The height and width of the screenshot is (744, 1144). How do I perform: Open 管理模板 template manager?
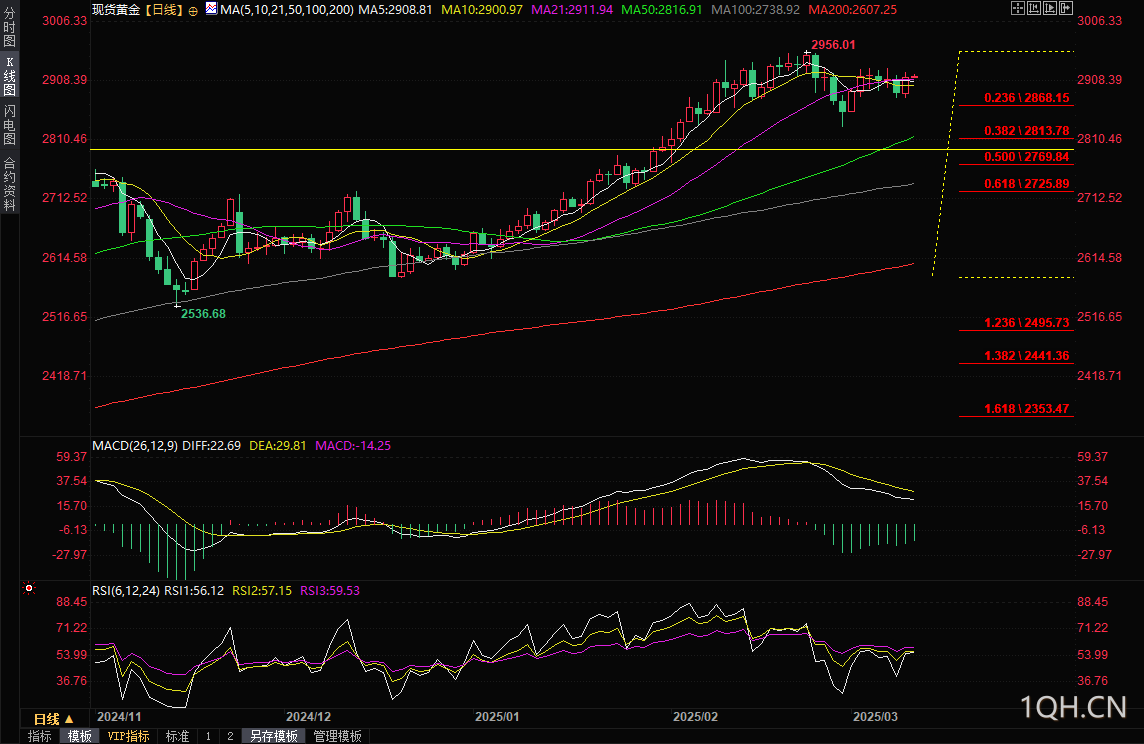pos(338,736)
